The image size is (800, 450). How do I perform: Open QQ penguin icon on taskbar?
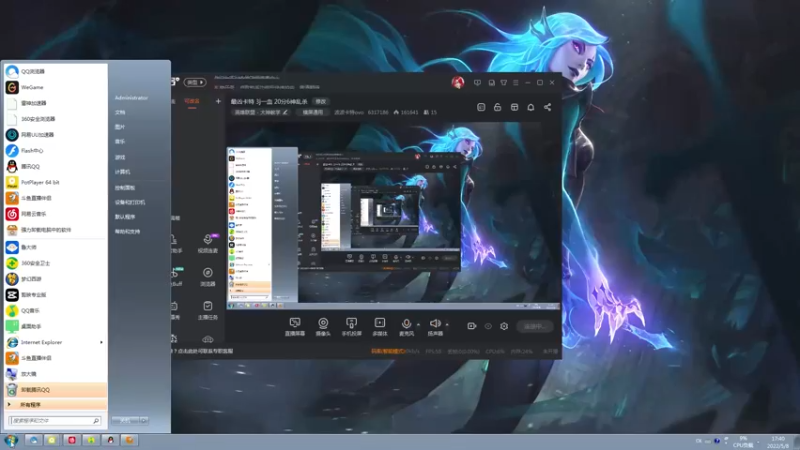[110, 440]
